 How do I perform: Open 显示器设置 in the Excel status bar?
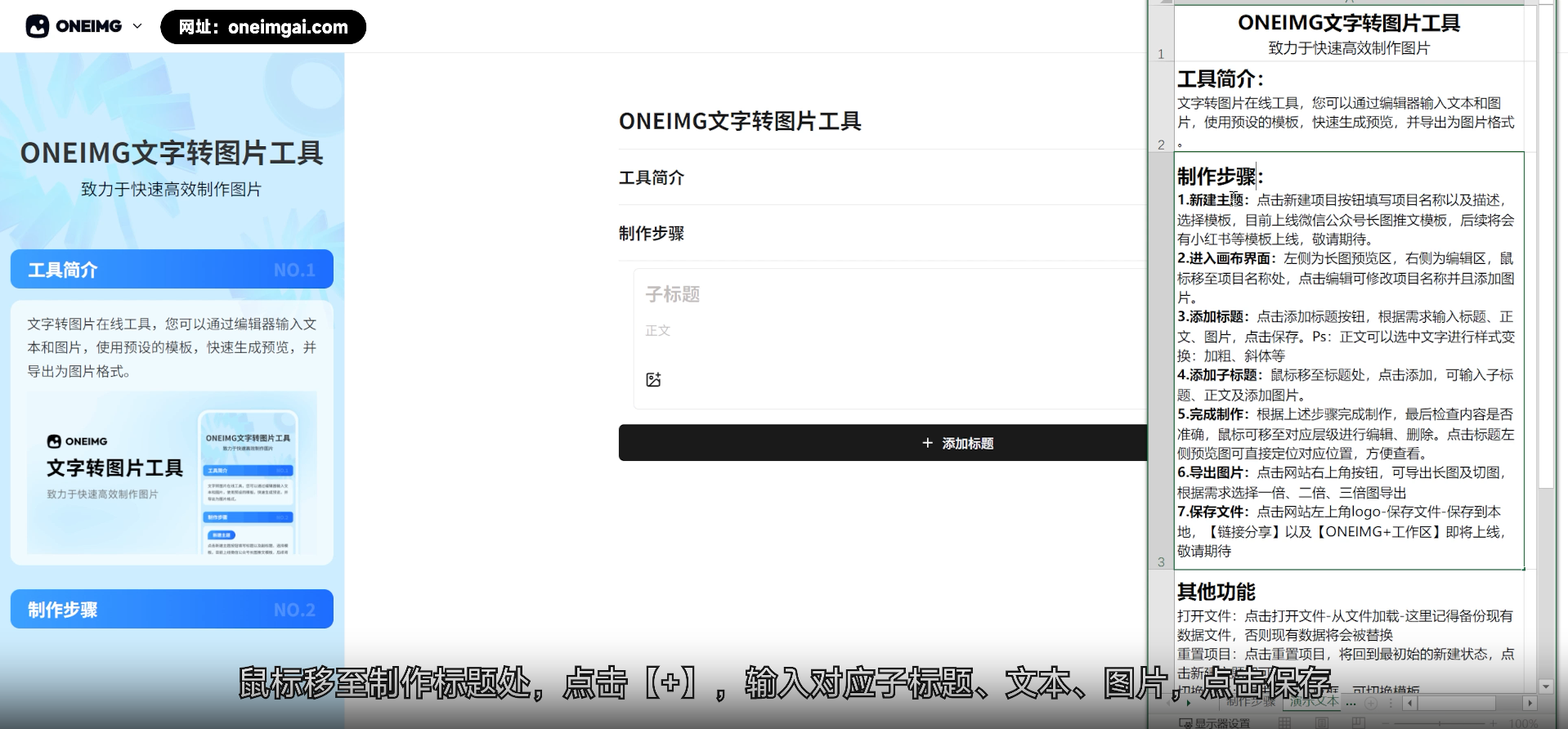1214,722
